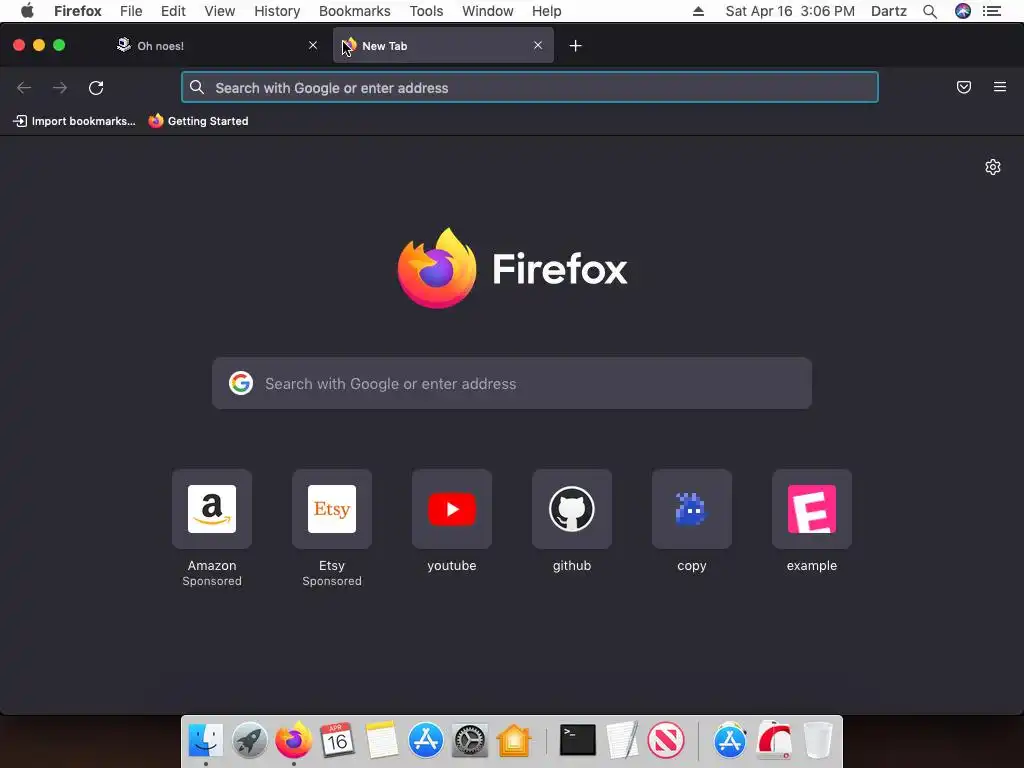
Task: Click Firefox icon in the dock
Action: click(x=293, y=740)
